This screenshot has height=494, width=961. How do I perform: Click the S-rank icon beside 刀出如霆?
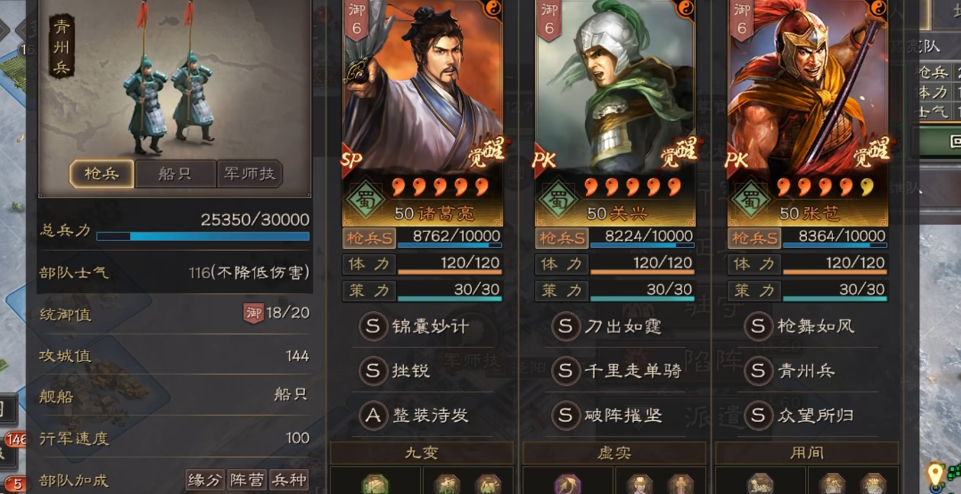[566, 326]
